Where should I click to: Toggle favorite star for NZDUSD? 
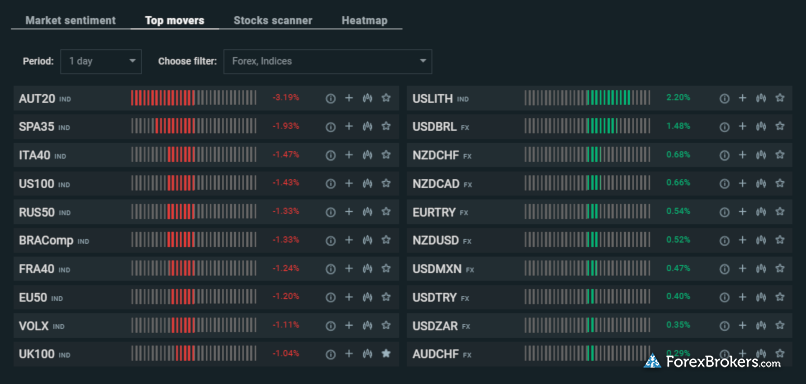pos(780,240)
